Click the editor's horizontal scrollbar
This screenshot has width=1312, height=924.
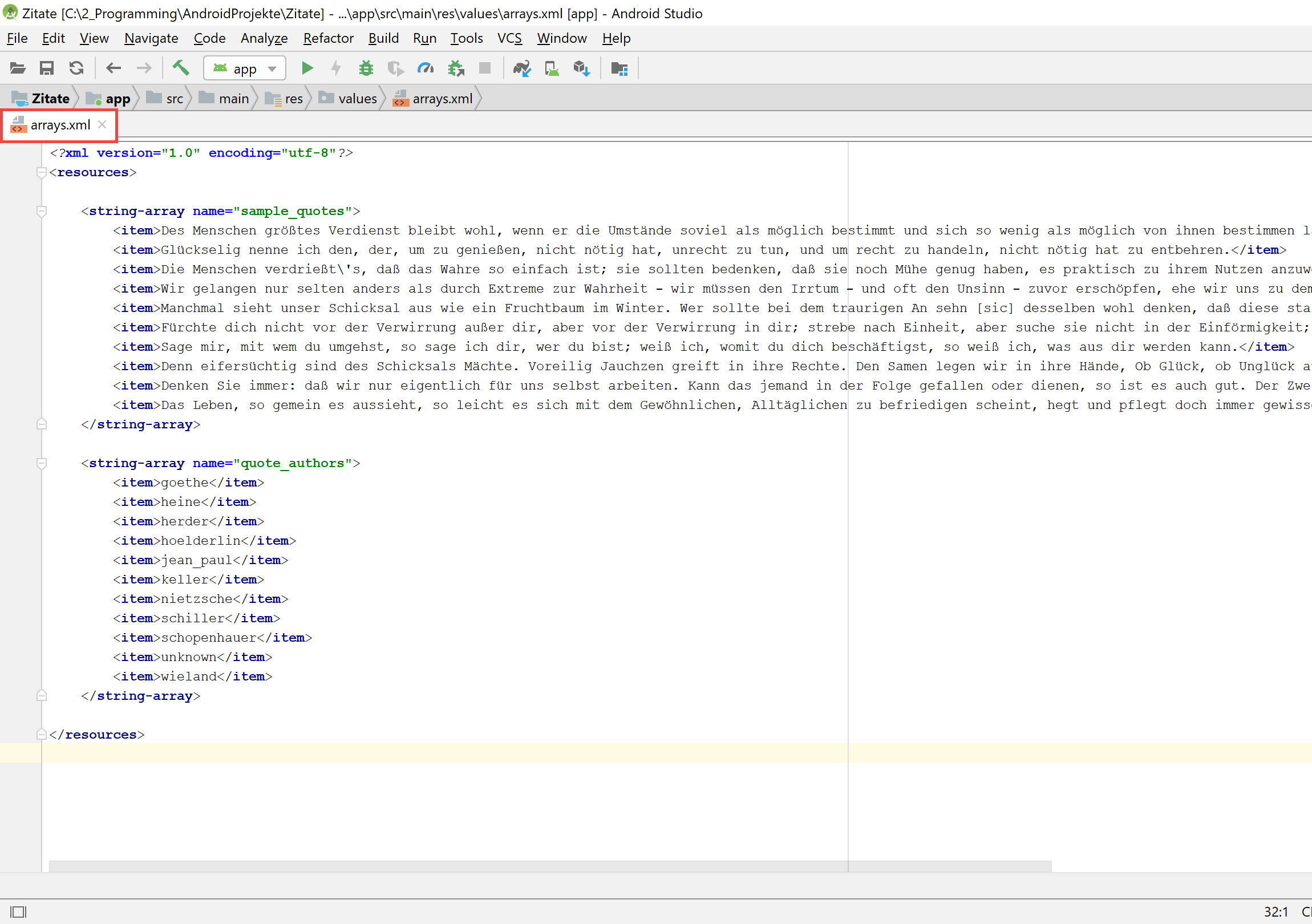click(550, 866)
